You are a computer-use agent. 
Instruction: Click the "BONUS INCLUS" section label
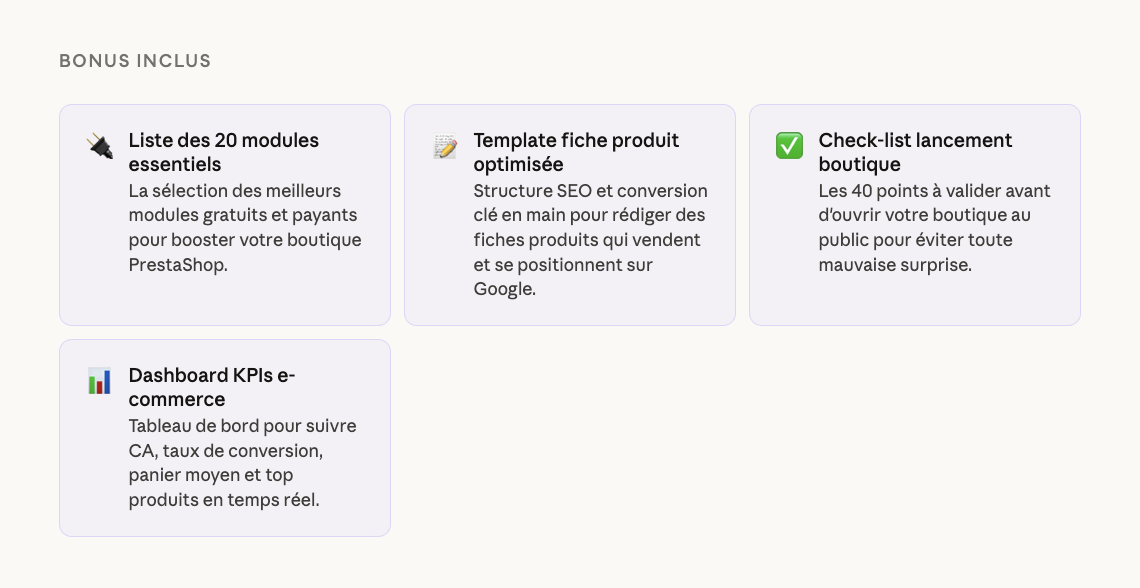135,61
